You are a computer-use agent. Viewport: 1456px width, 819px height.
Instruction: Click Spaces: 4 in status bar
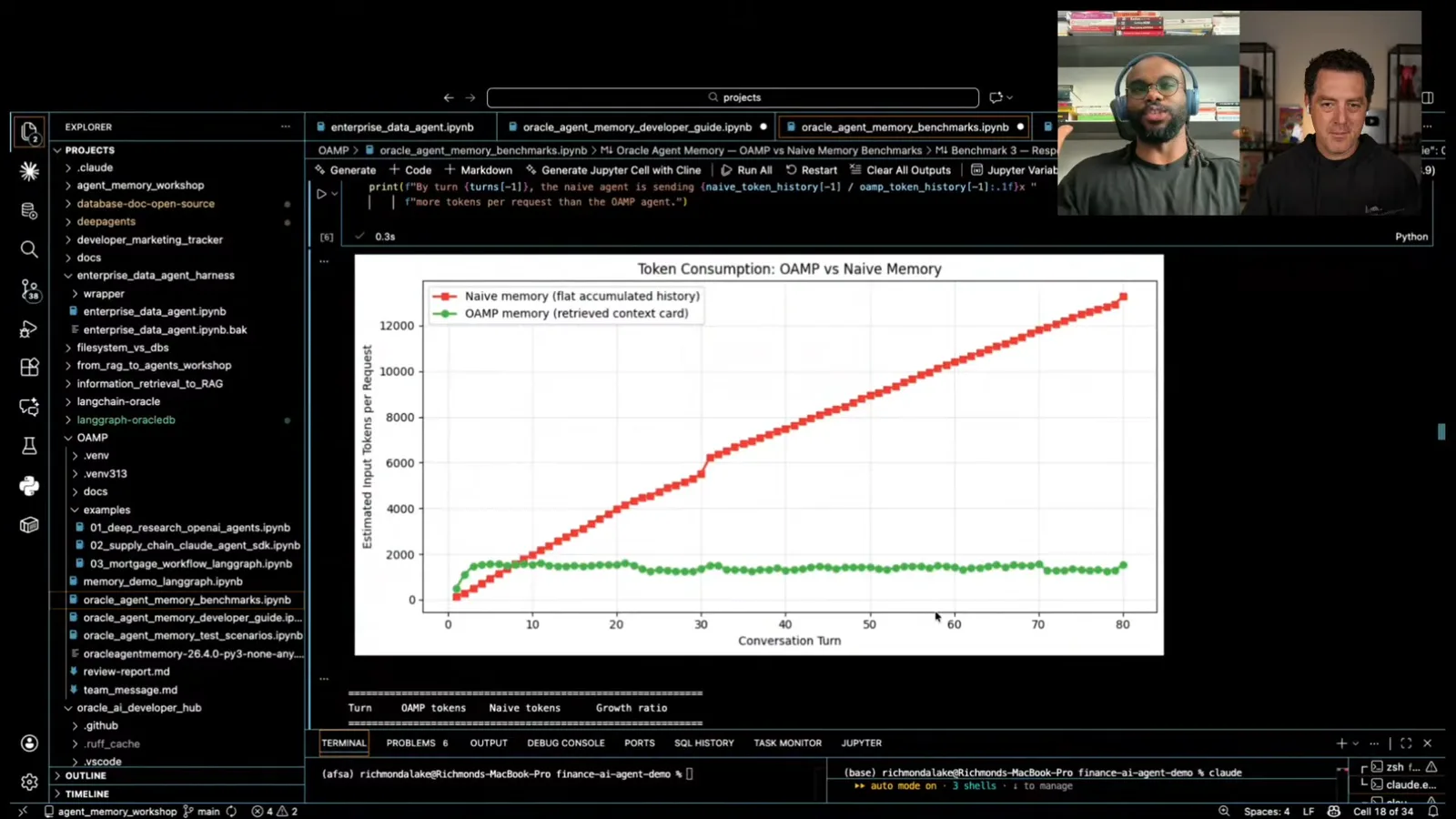1267,811
